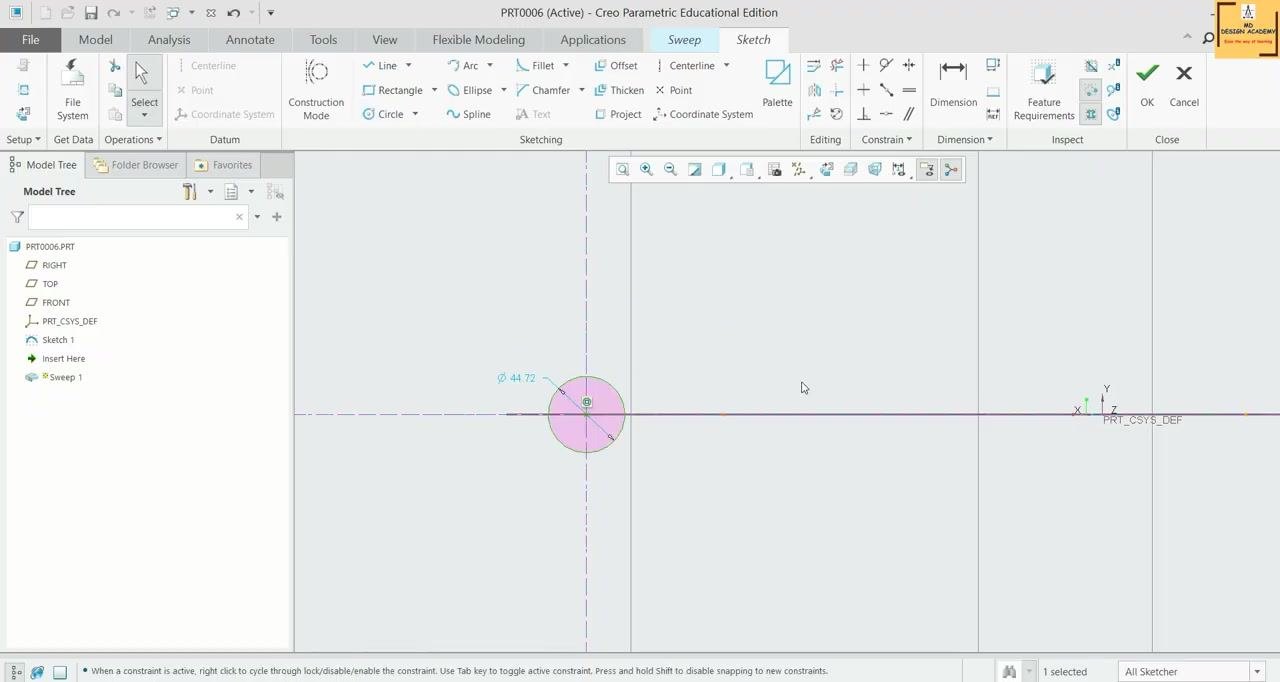
Task: Open Feature Requirements
Action: pyautogui.click(x=1044, y=90)
